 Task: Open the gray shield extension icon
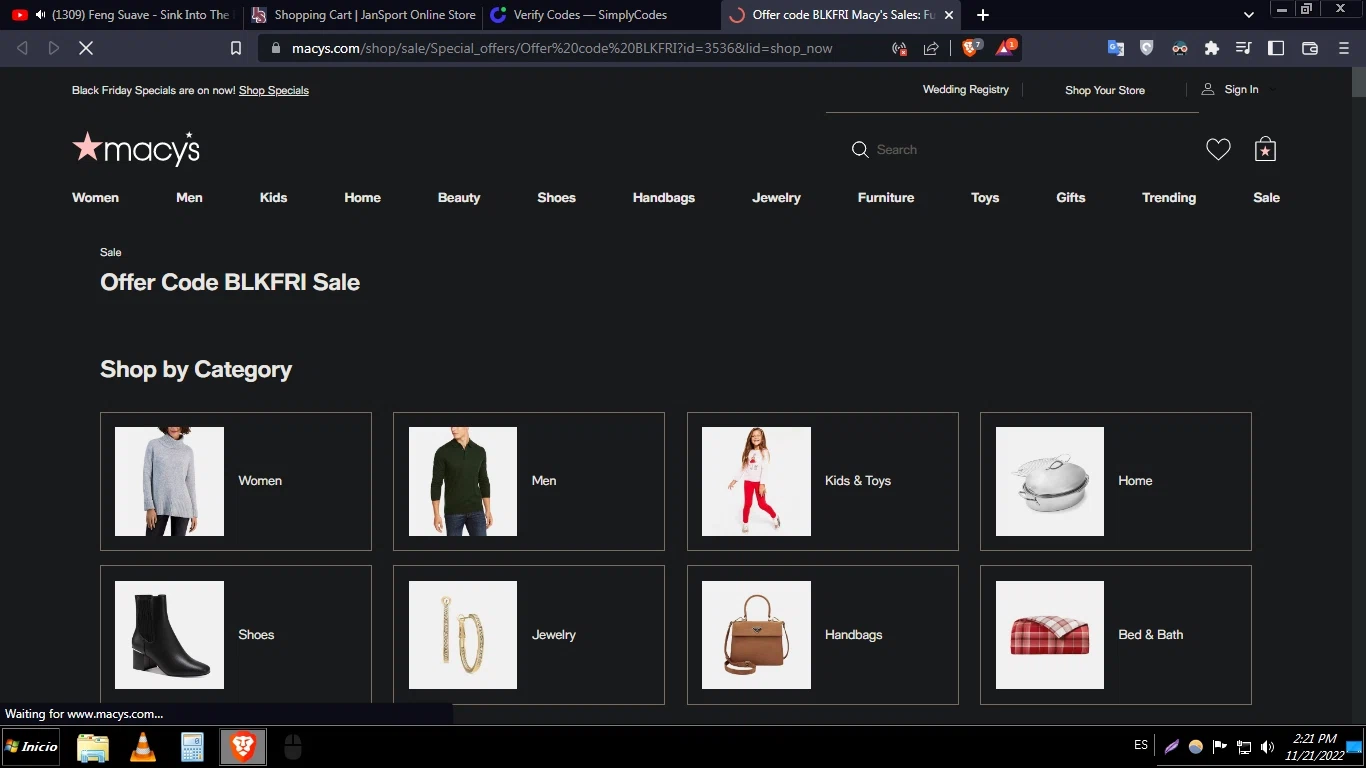(1147, 48)
